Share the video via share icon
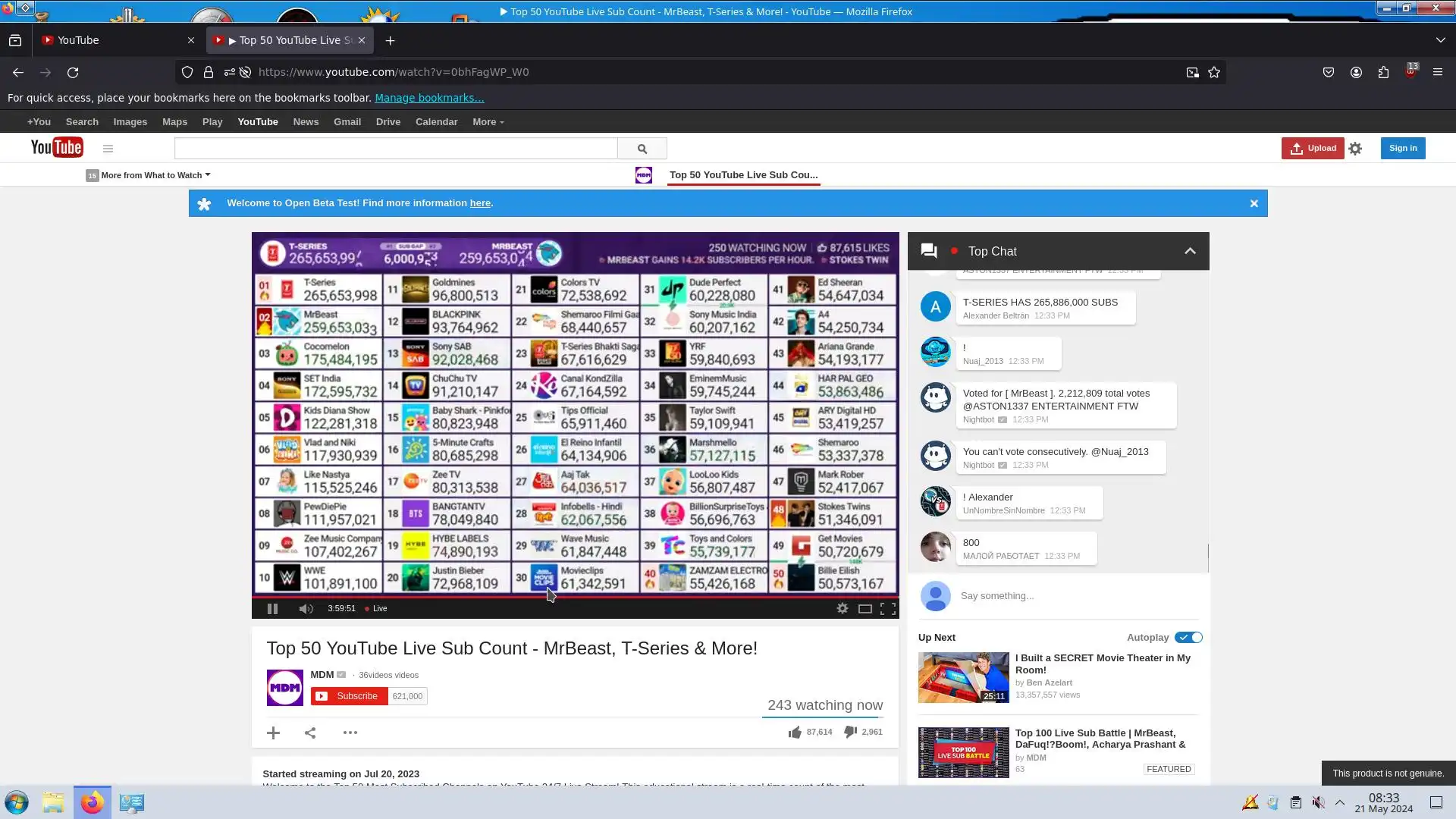The height and width of the screenshot is (819, 1456). pos(310,733)
